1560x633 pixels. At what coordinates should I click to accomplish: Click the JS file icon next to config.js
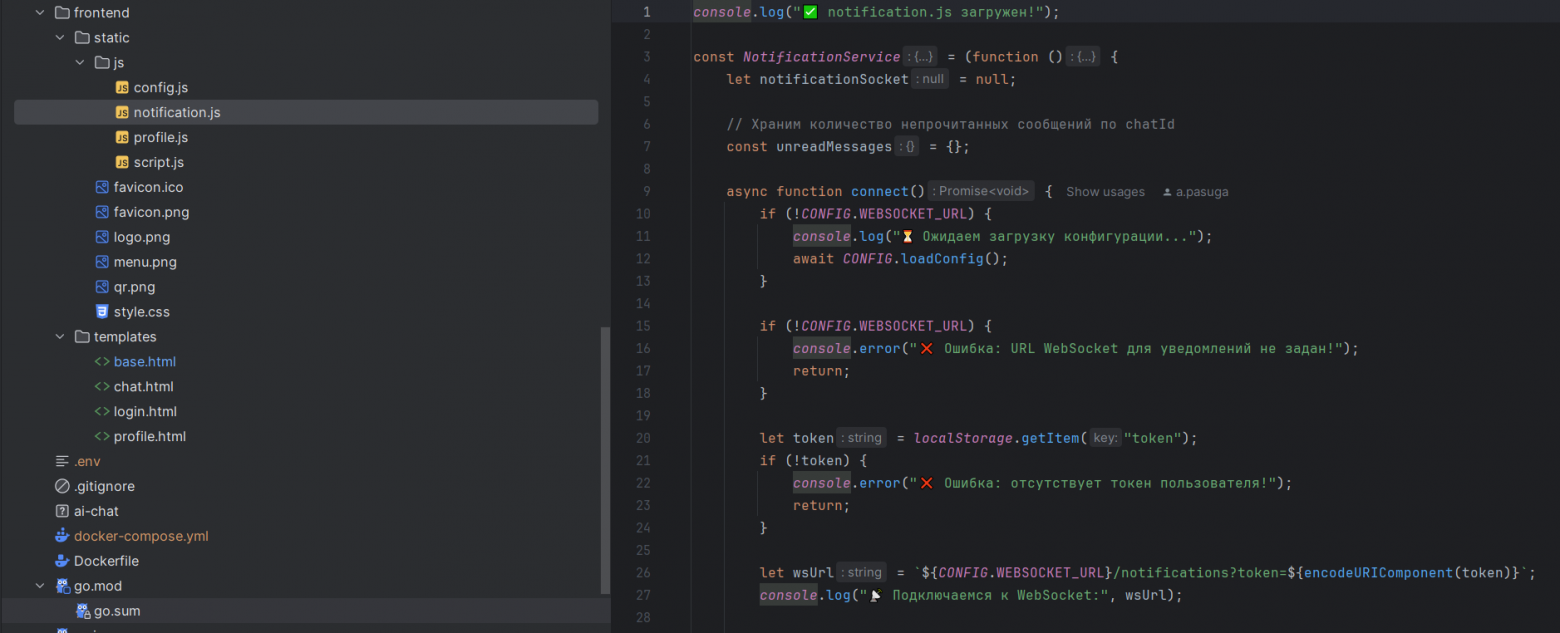coord(122,88)
